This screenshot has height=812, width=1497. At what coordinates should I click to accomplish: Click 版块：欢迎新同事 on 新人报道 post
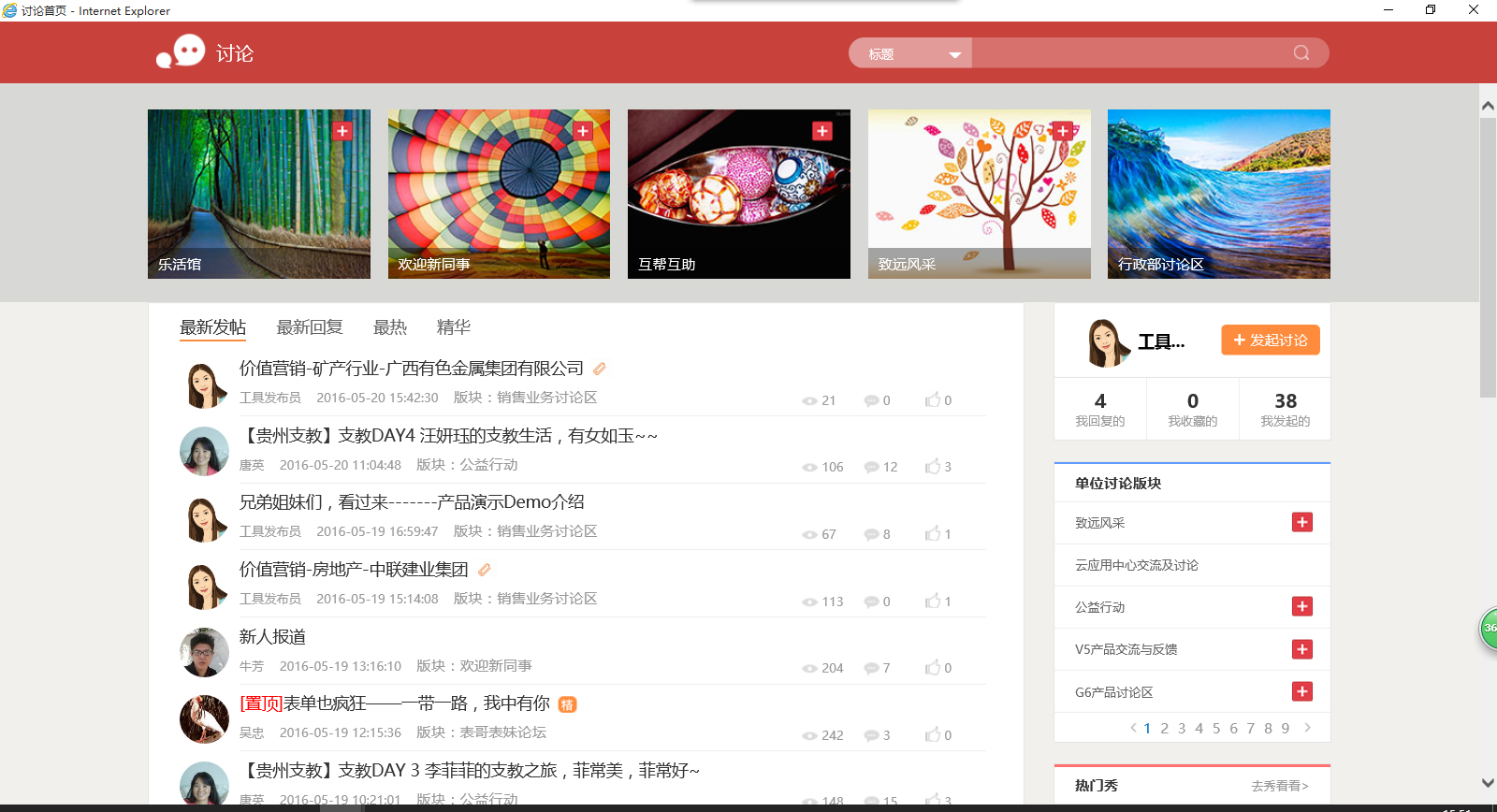(474, 666)
